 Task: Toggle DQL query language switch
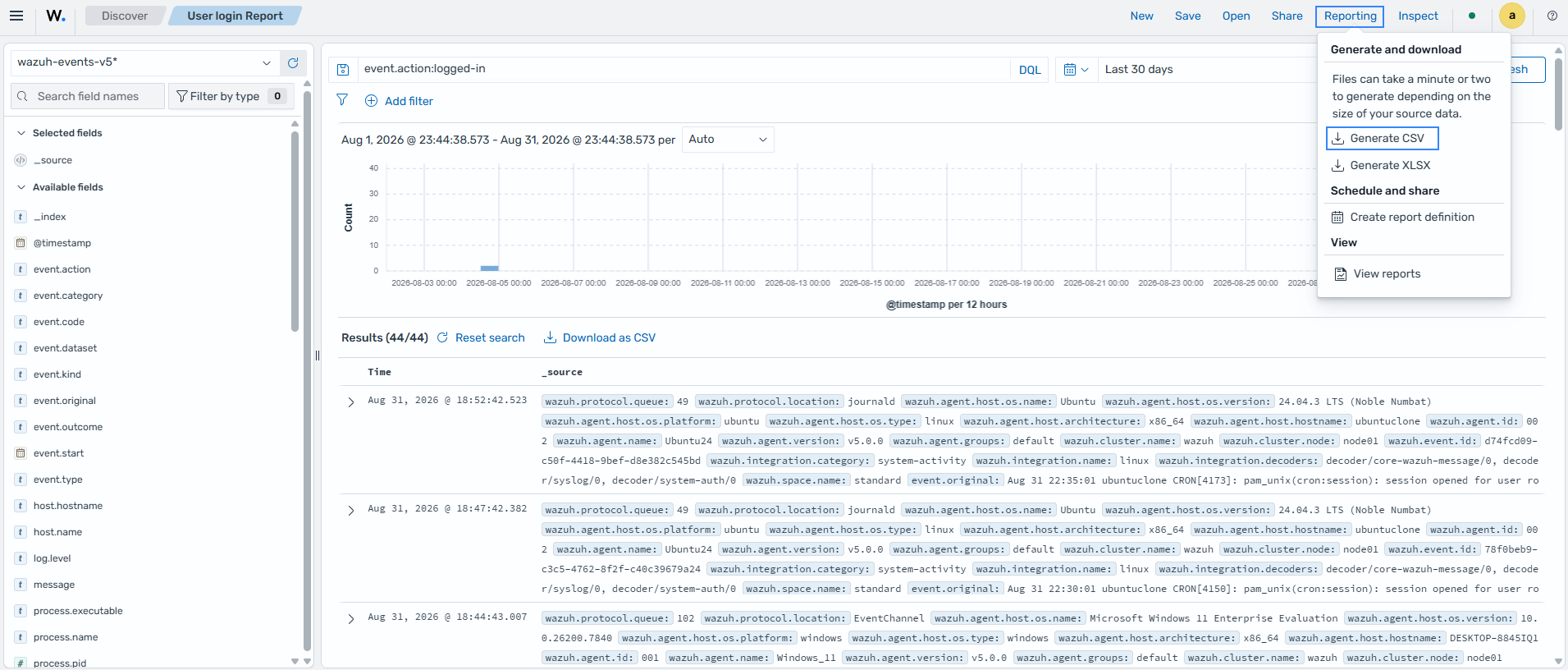click(1030, 70)
